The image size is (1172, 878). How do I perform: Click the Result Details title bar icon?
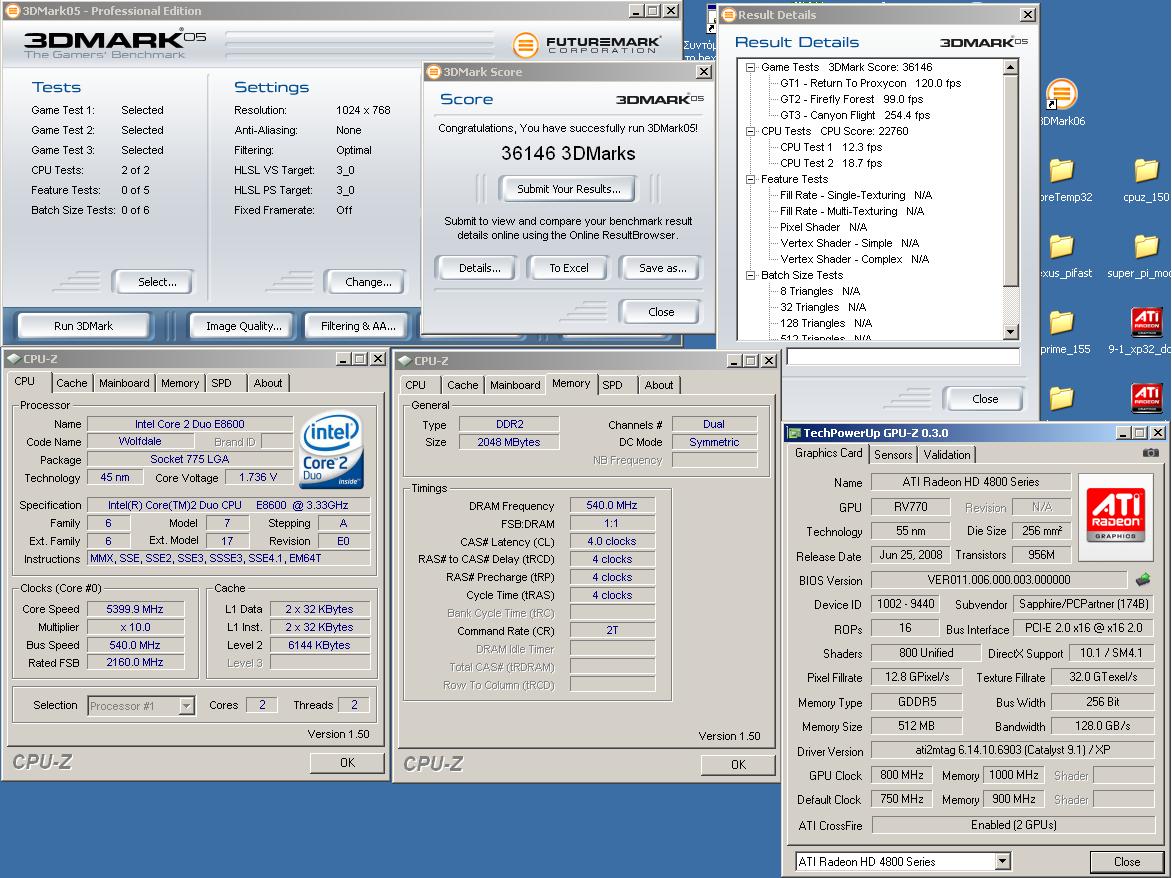point(729,14)
